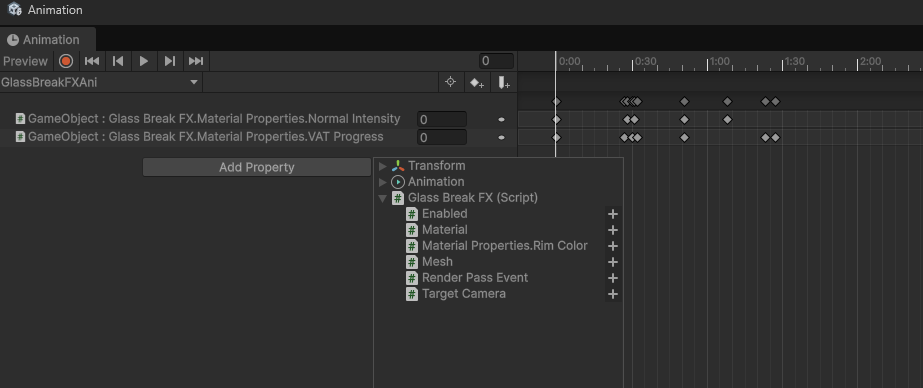The width and height of the screenshot is (923, 388).
Task: Select the last Normal Intensity keyframe
Action: pyautogui.click(x=728, y=120)
